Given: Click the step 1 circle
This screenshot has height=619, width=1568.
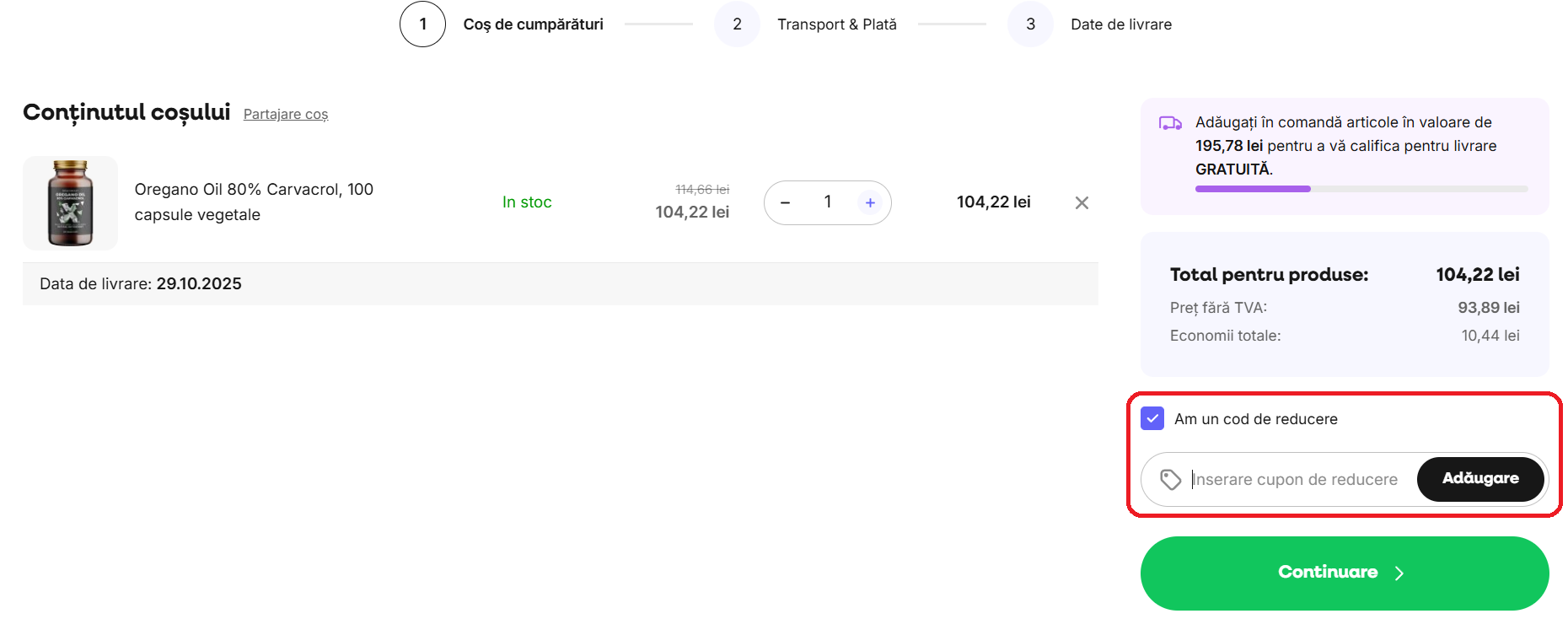Looking at the screenshot, I should 422,24.
